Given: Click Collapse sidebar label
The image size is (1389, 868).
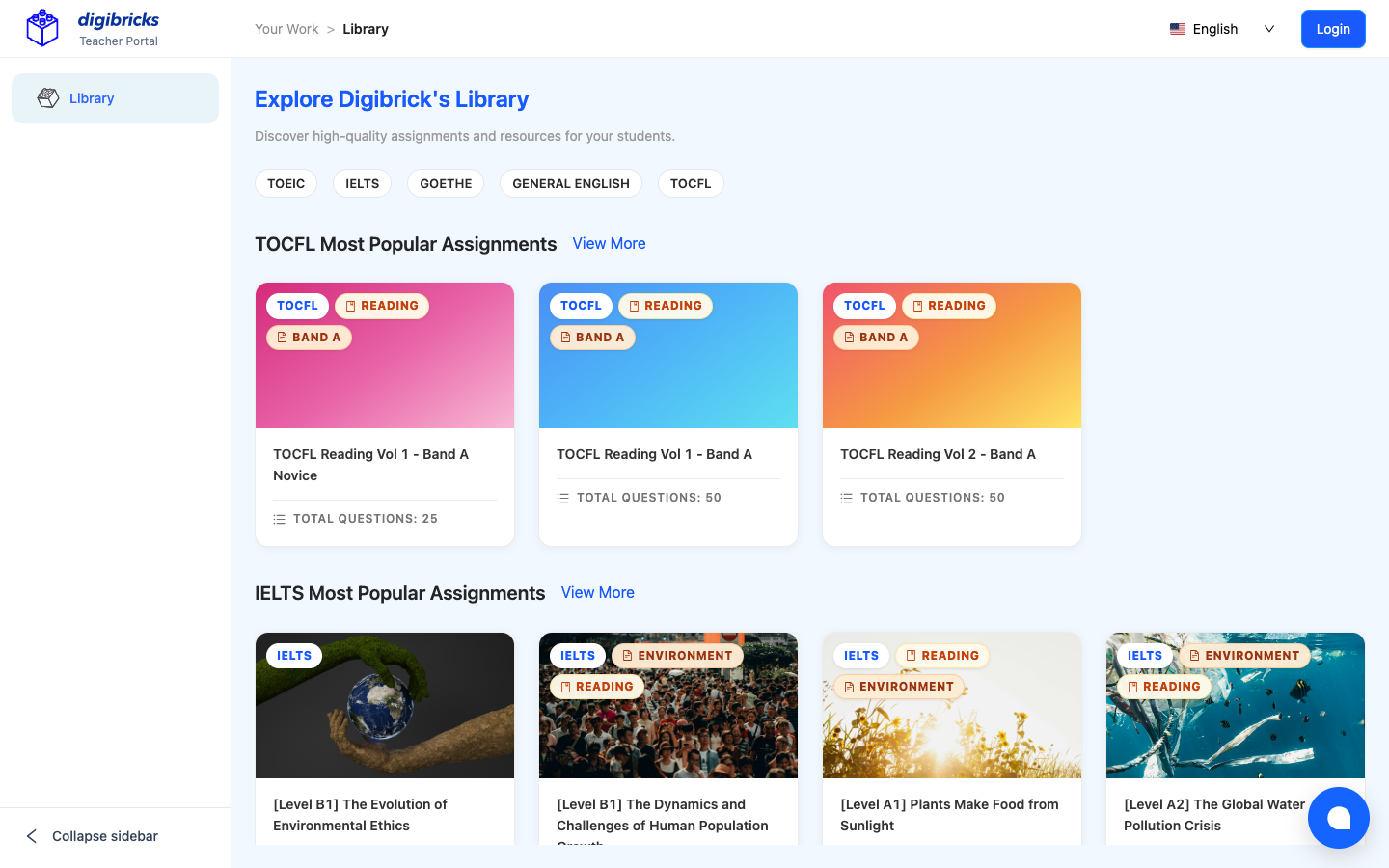Looking at the screenshot, I should [x=105, y=836].
